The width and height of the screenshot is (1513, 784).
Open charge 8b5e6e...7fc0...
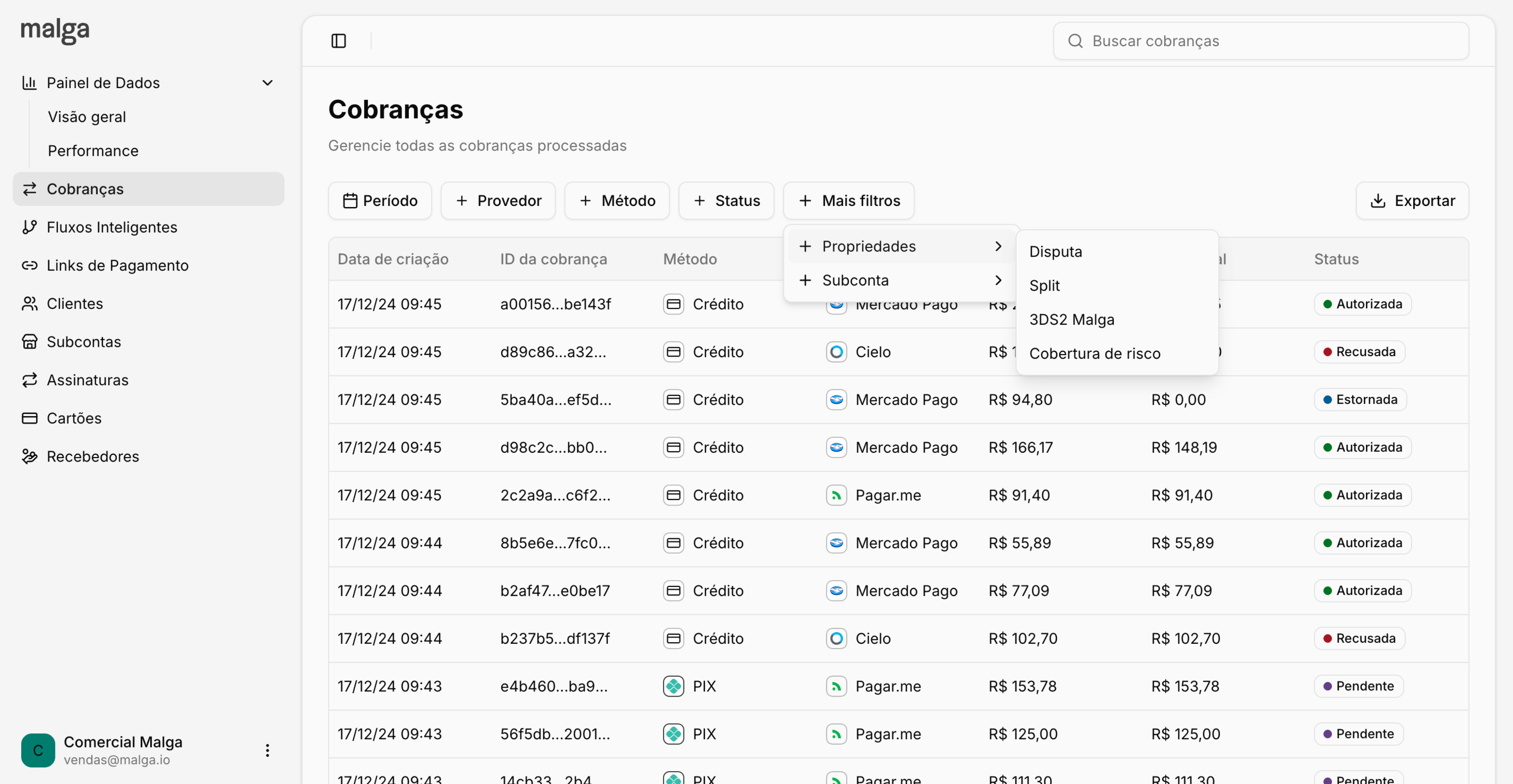pos(555,543)
